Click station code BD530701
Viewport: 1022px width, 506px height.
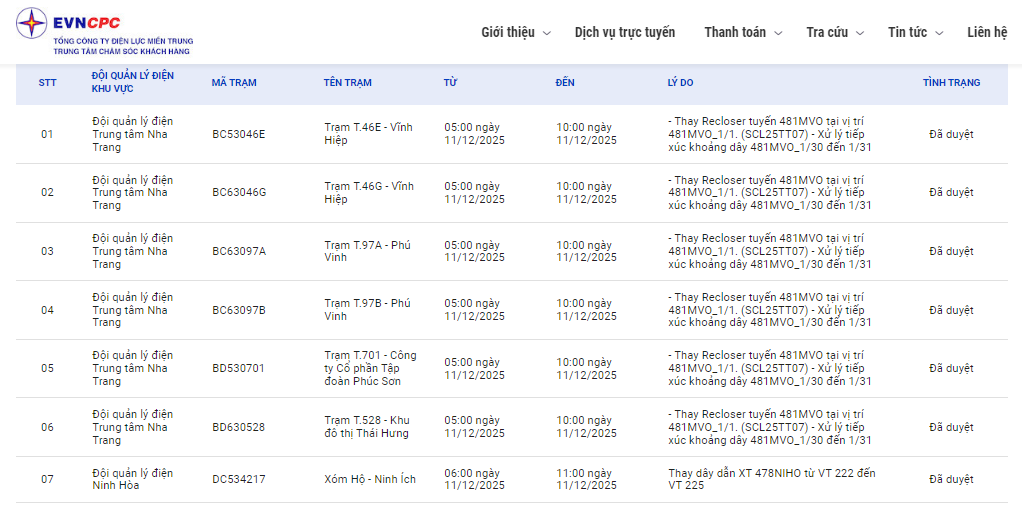point(238,368)
